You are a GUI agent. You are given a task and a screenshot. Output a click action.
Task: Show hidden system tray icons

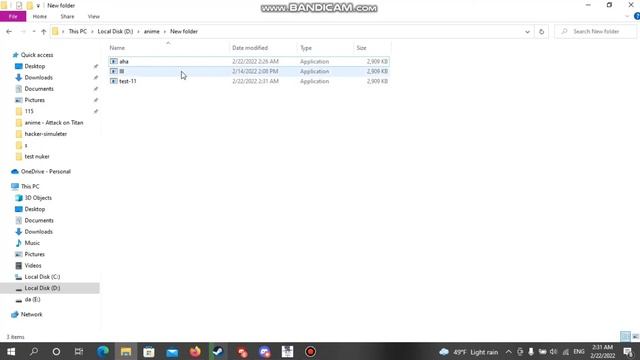tap(508, 351)
